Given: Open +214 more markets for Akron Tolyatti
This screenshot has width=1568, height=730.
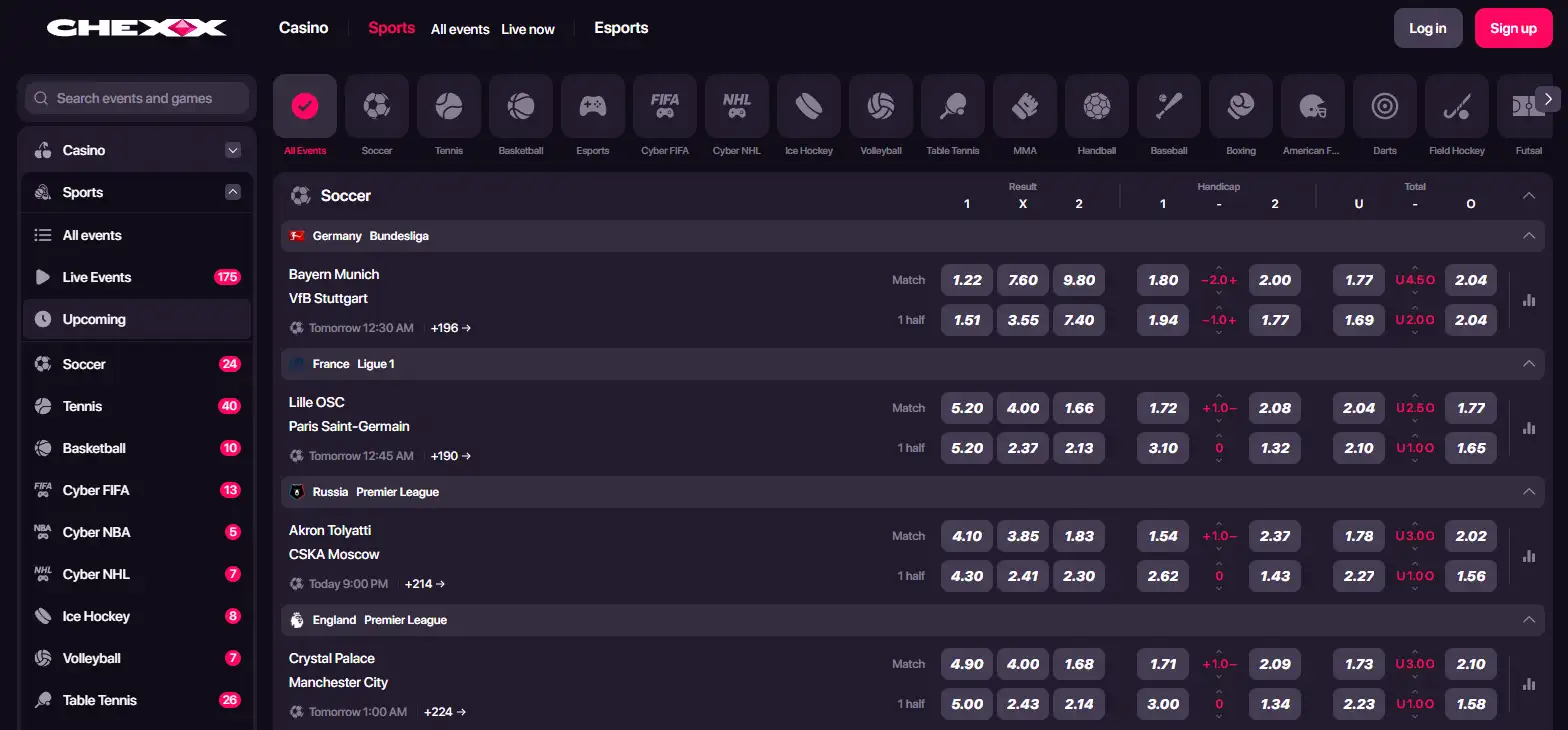Looking at the screenshot, I should 425,584.
